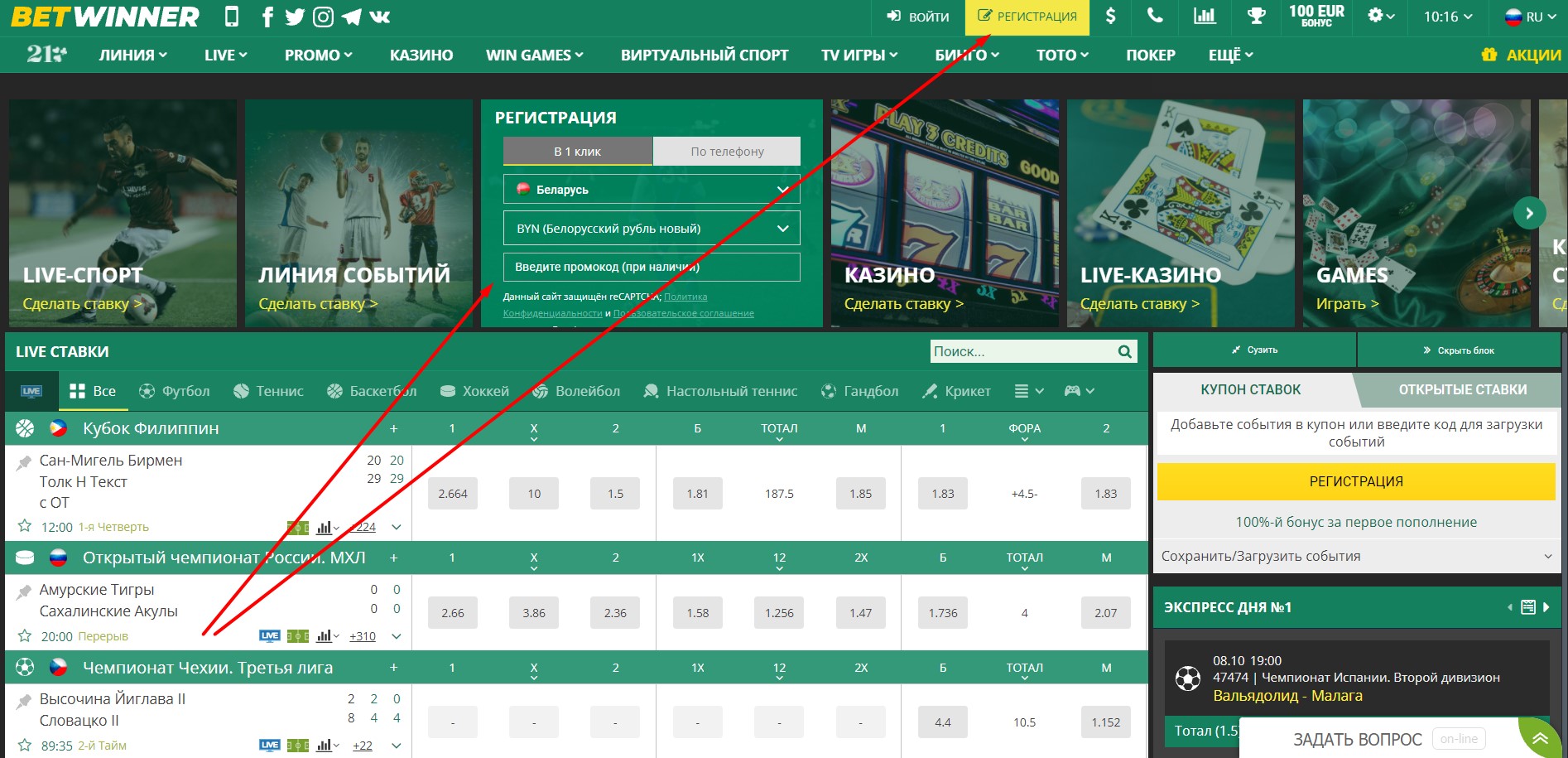Viewport: 1568px width, 758px height.
Task: Go to КАЗИНО menu item
Action: (421, 55)
